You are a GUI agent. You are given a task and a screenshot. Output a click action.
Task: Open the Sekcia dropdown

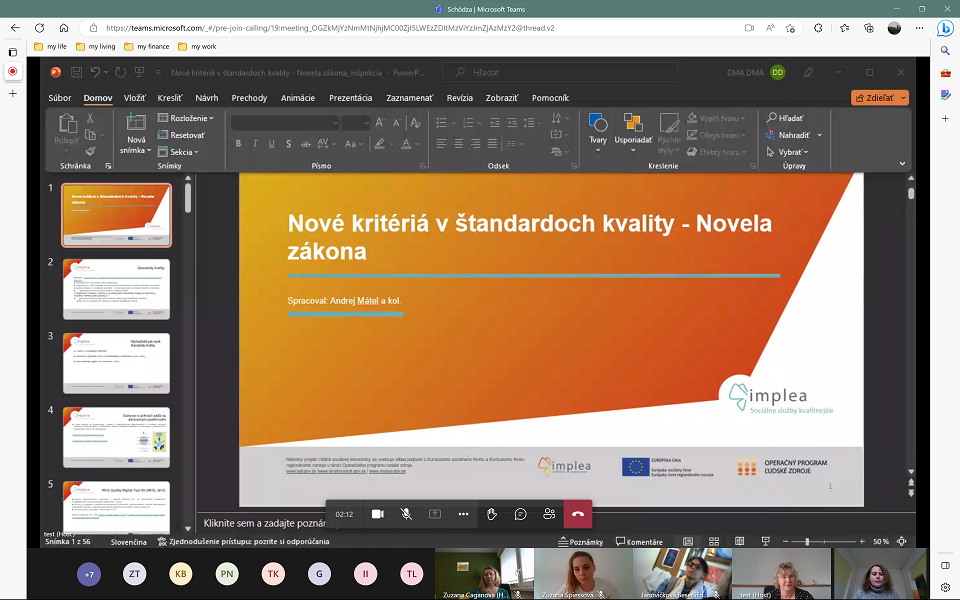pos(184,152)
